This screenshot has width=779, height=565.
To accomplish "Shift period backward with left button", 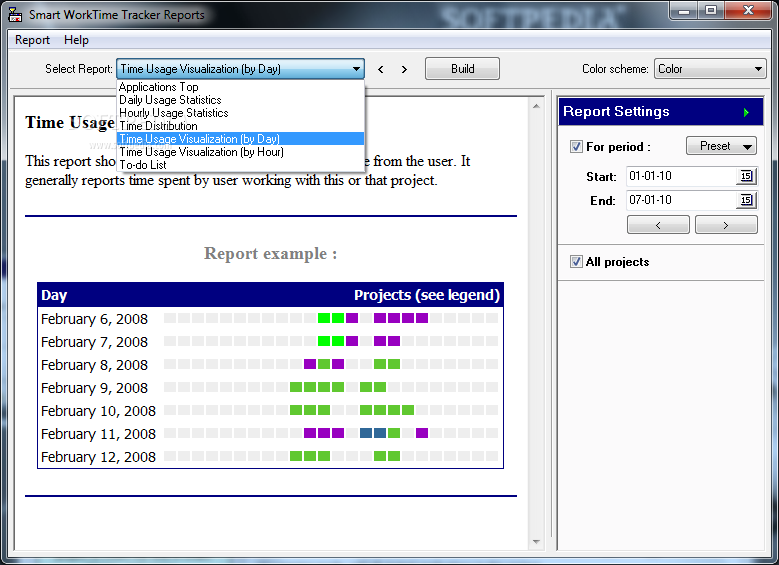I will pyautogui.click(x=658, y=225).
